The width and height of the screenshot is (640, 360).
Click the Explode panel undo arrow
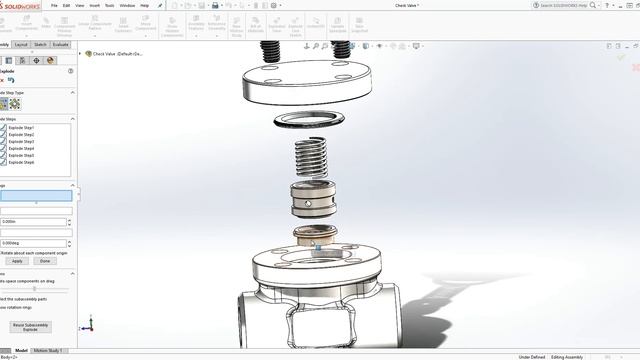pos(11,80)
